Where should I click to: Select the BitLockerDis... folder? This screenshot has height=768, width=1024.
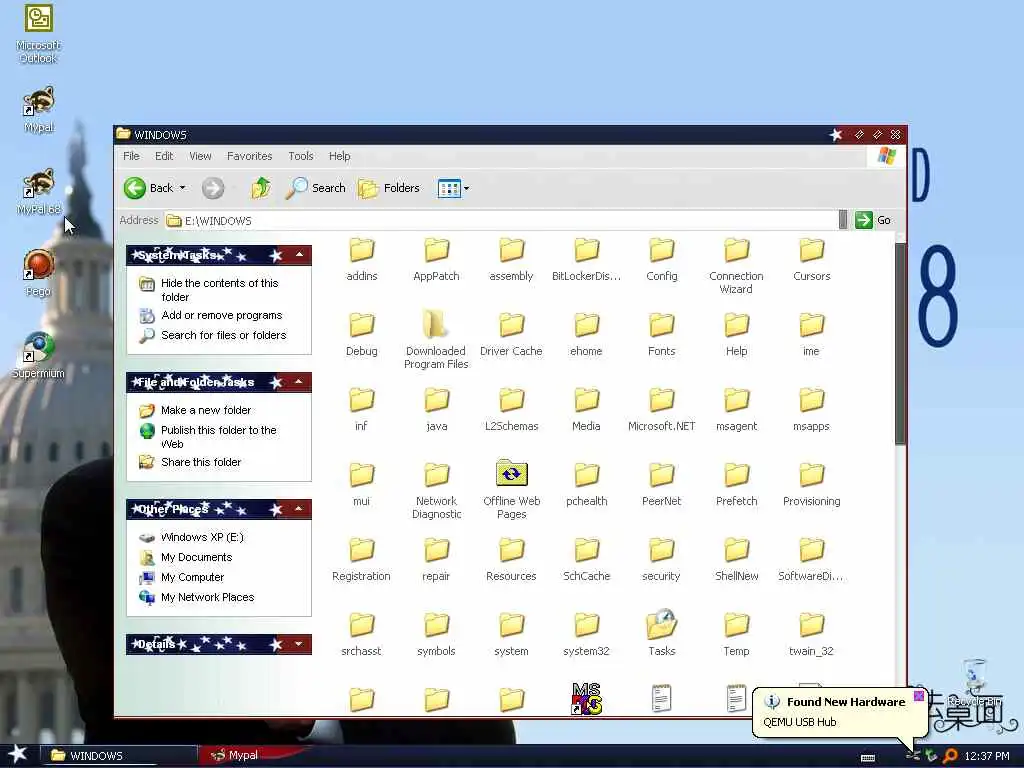tap(586, 259)
